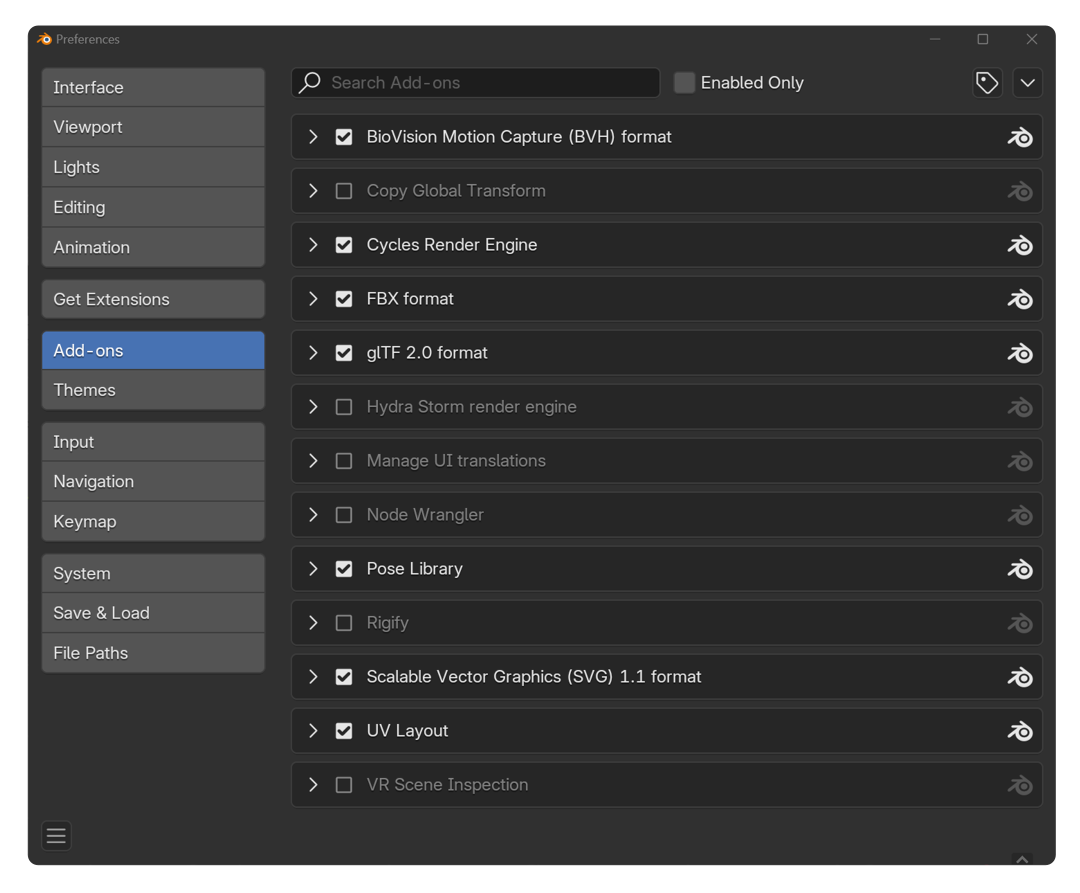The image size is (1080, 893).
Task: Enable Manage UI translations add-on
Action: 344,461
